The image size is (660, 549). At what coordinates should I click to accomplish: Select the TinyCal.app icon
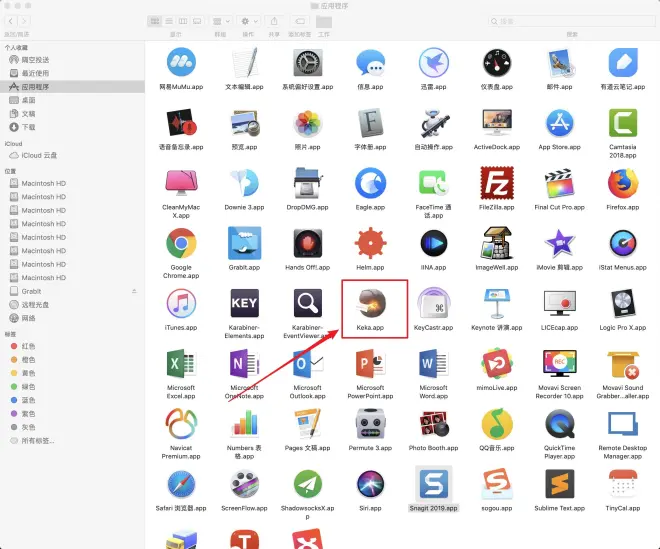[x=623, y=484]
